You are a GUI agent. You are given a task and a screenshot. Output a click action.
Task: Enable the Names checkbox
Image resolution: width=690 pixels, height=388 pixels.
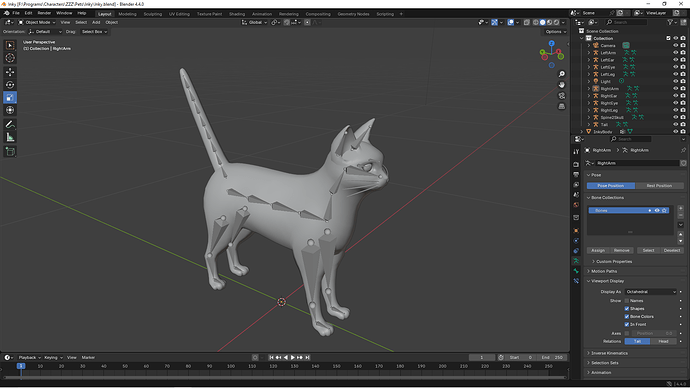pos(627,301)
